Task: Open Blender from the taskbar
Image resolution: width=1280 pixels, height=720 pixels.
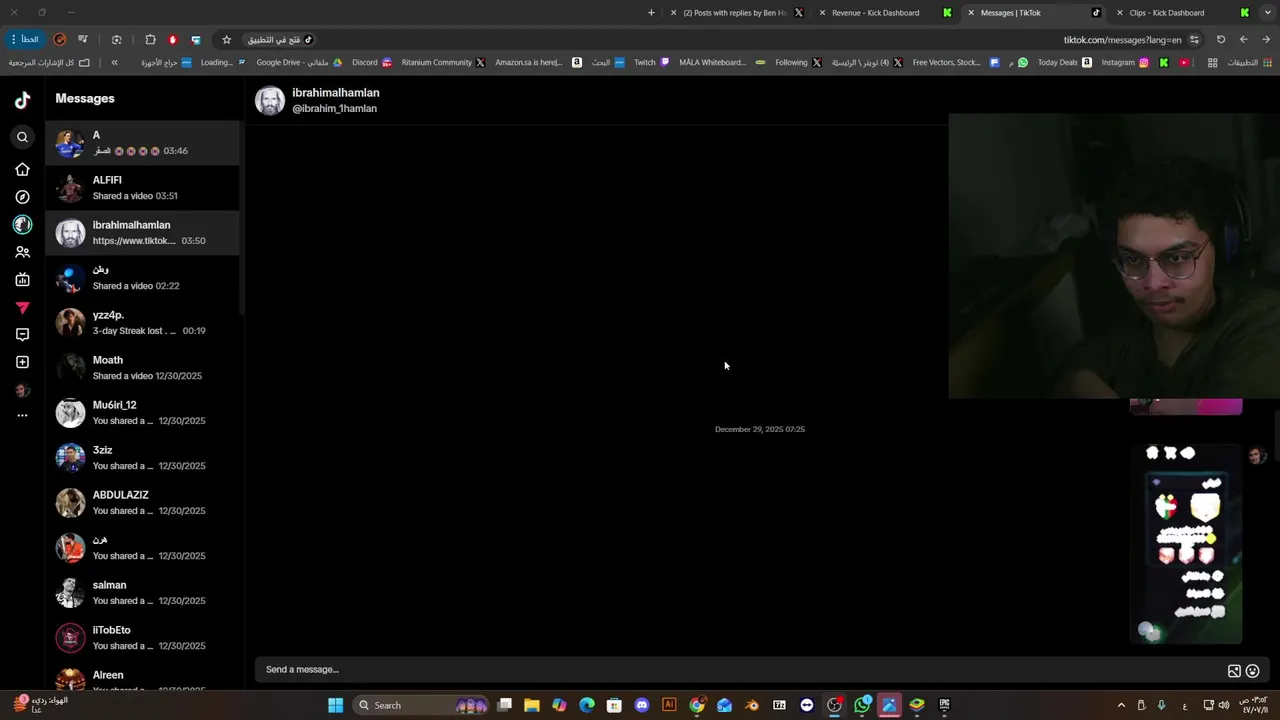Action: coord(752,705)
